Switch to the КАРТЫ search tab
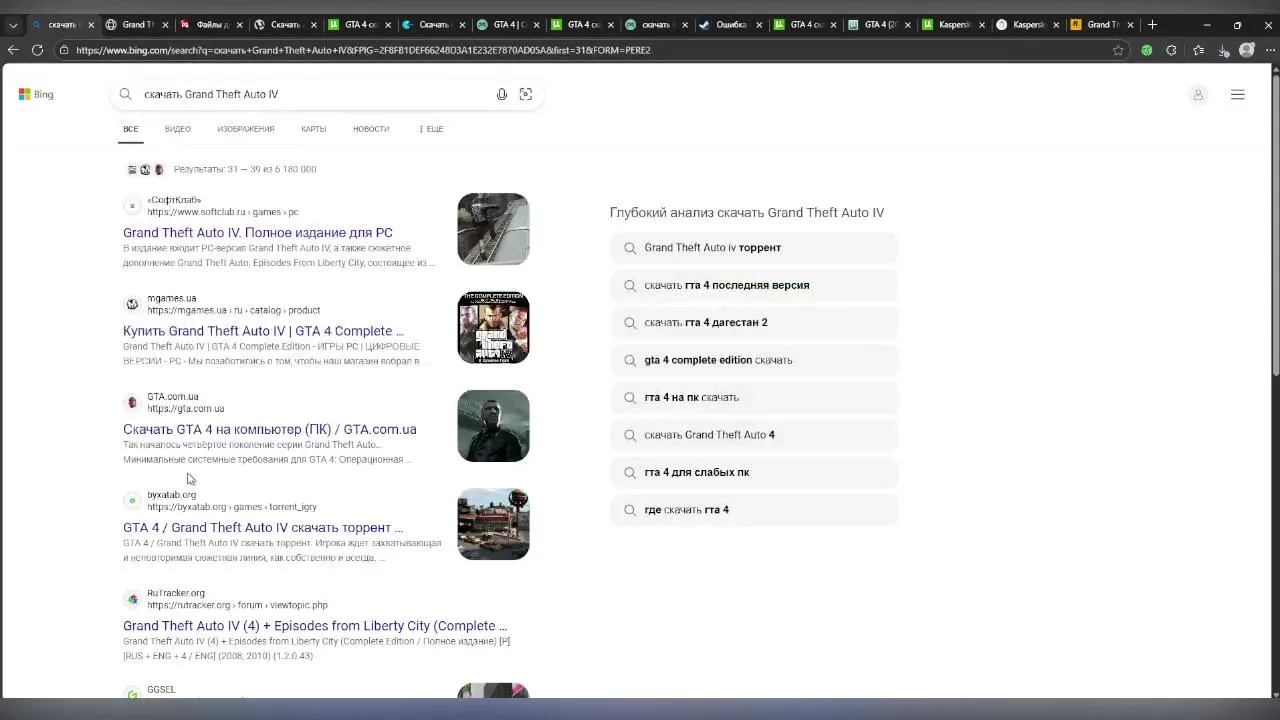 [314, 129]
